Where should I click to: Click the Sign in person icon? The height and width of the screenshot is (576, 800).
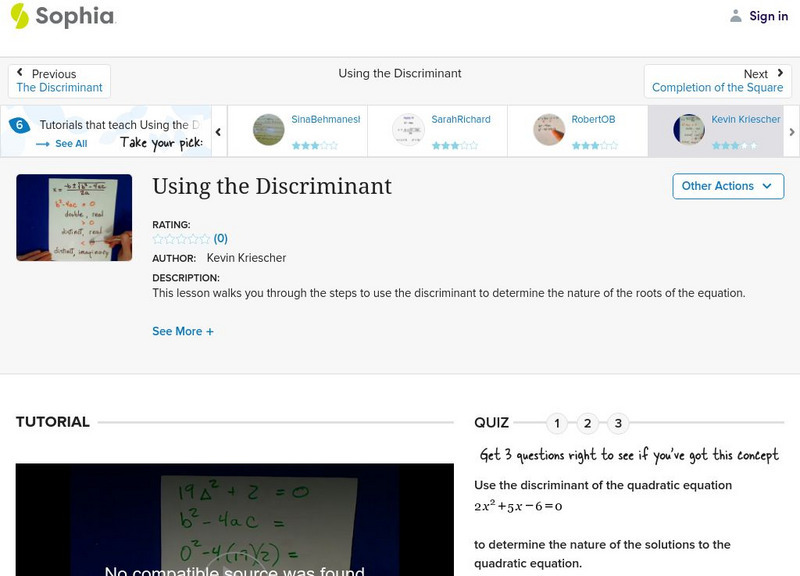point(735,15)
